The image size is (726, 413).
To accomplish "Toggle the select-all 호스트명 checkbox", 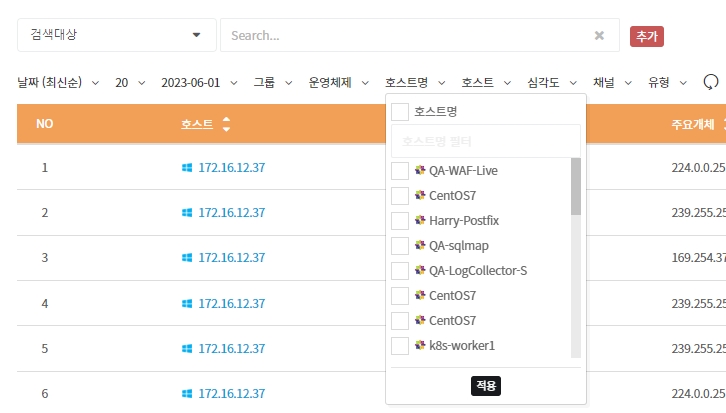I will pyautogui.click(x=400, y=111).
